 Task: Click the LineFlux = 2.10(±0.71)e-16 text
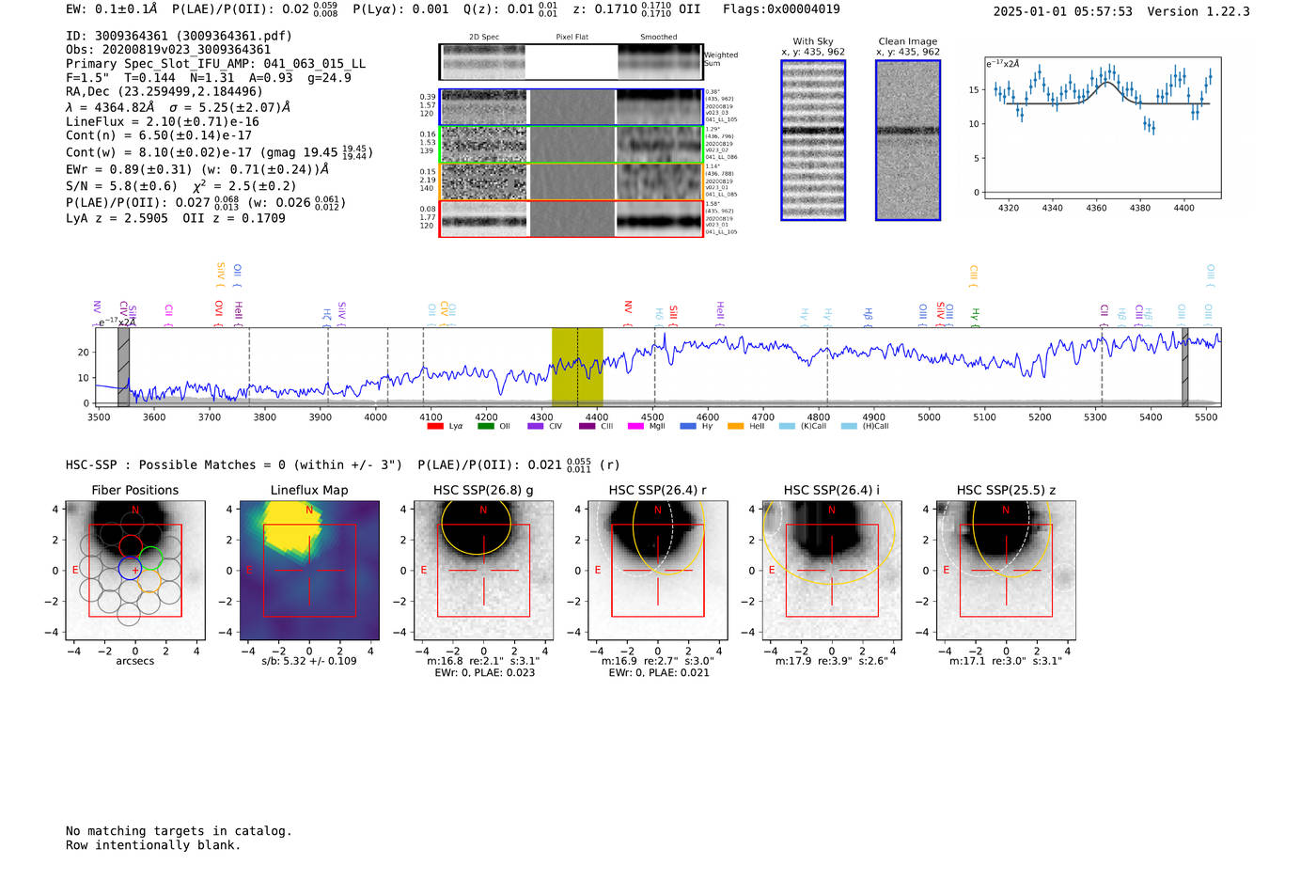coord(163,121)
